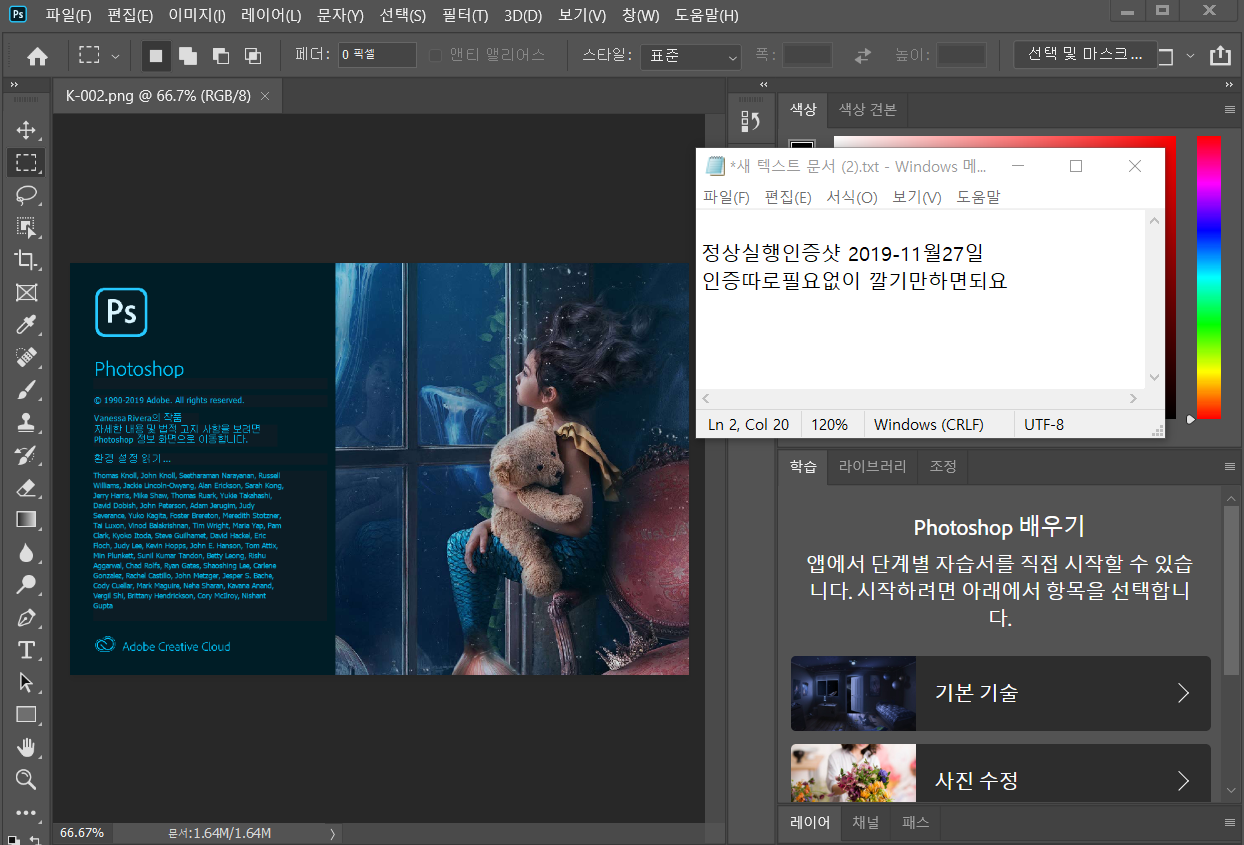Select the Eraser tool
Viewport: 1244px width, 845px height.
[x=26, y=488]
